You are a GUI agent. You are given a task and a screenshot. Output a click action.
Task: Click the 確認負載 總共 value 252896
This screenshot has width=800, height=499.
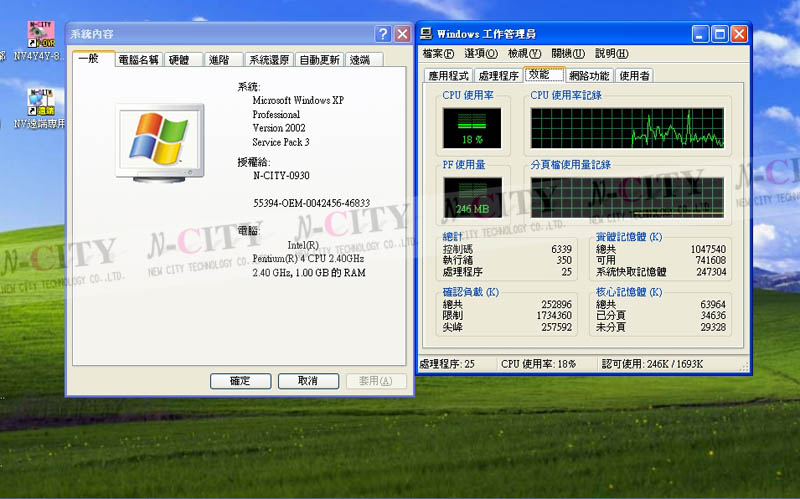pyautogui.click(x=557, y=305)
